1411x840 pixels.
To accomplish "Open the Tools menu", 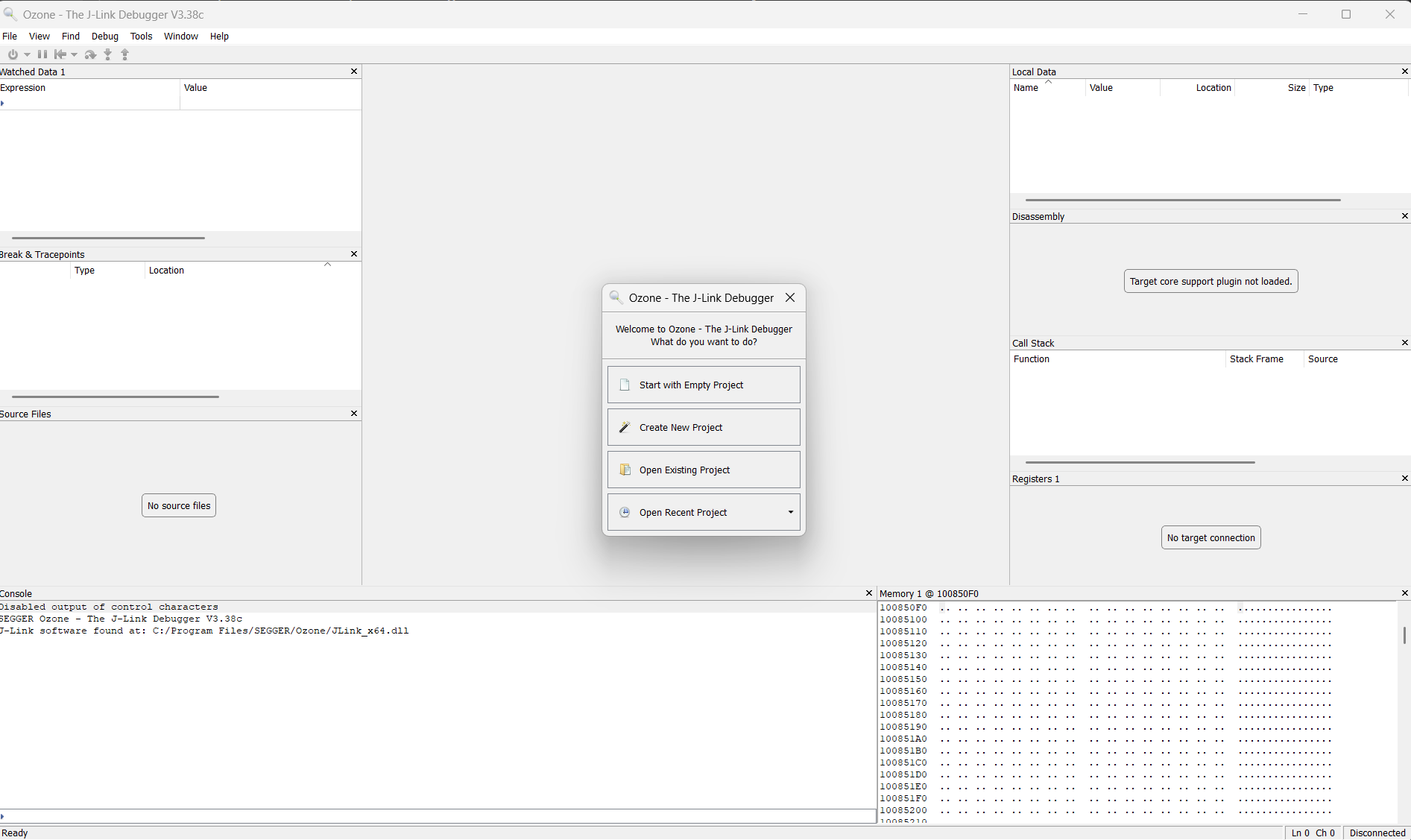I will click(141, 36).
